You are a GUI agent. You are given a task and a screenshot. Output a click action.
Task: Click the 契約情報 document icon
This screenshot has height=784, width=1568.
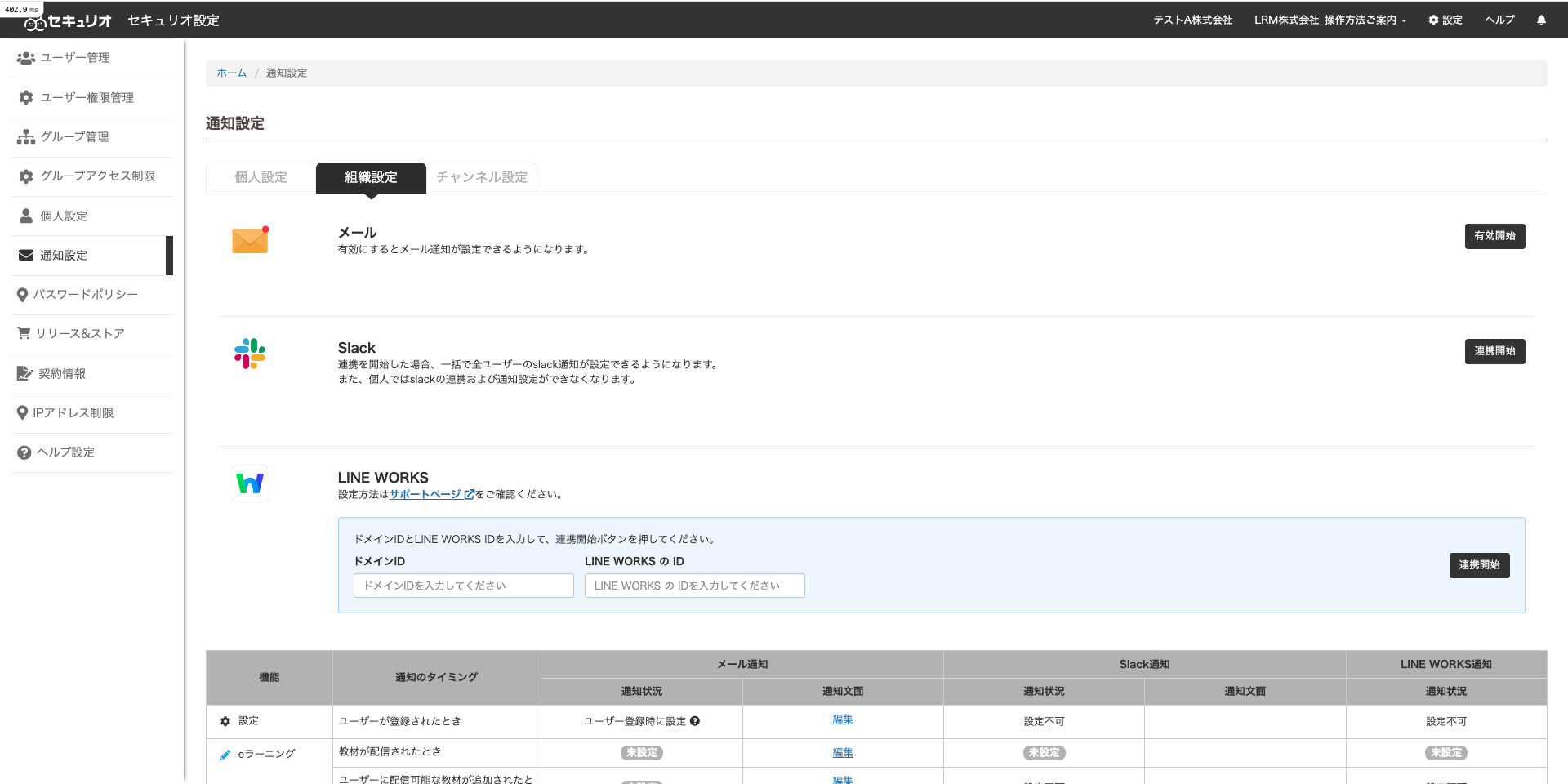(x=25, y=373)
